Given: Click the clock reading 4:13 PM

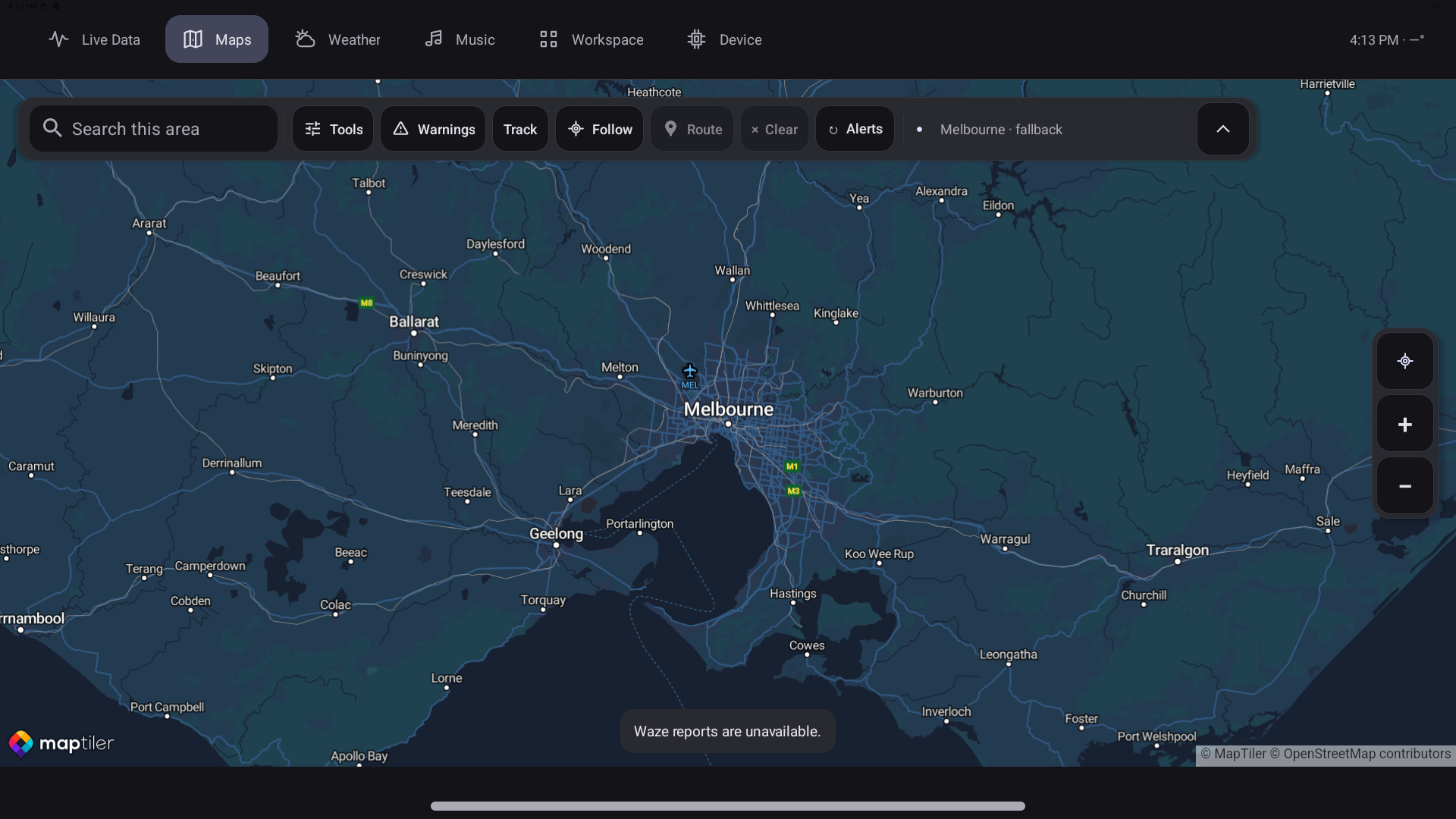Looking at the screenshot, I should tap(1373, 39).
